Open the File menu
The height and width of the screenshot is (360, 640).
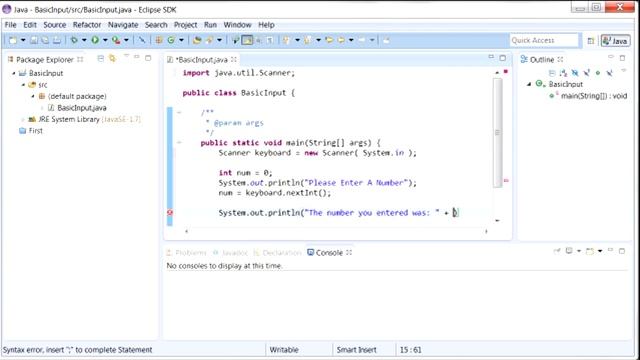click(x=11, y=25)
